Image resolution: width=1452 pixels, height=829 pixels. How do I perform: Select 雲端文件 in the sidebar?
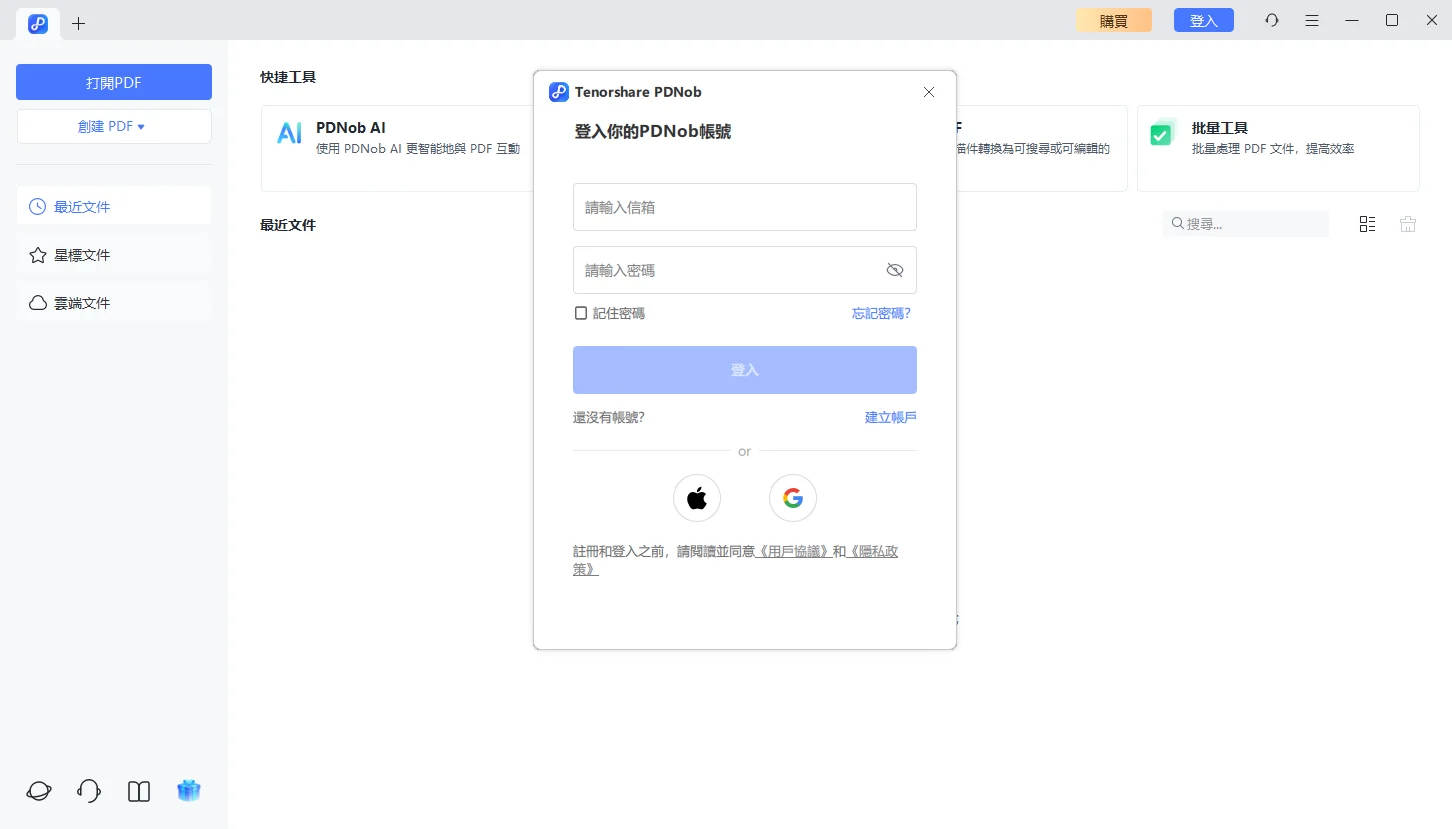[x=114, y=302]
